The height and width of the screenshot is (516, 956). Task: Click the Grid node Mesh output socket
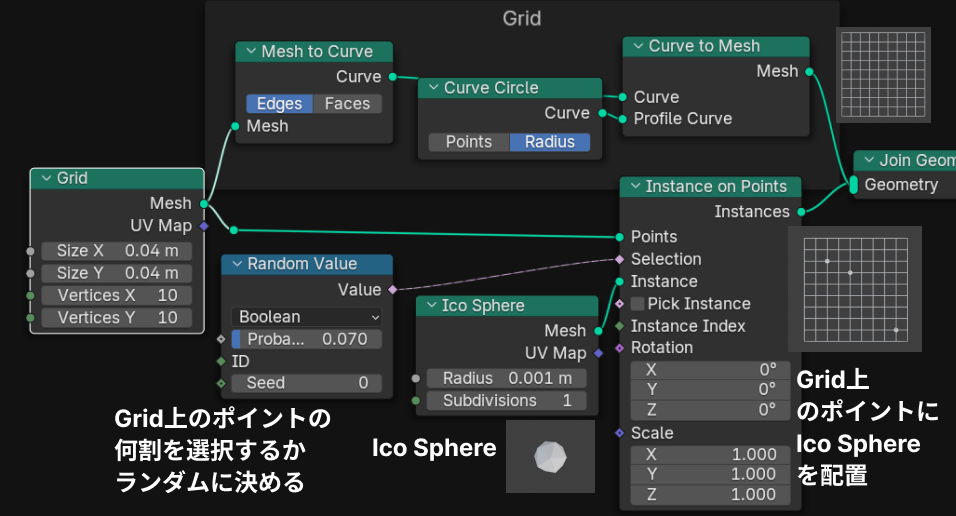tap(204, 203)
